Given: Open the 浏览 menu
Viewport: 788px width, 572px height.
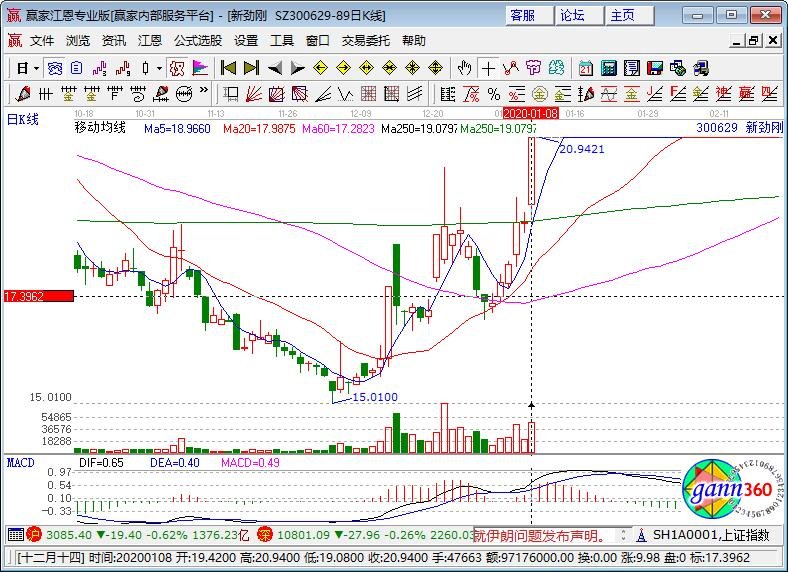Looking at the screenshot, I should 78,41.
